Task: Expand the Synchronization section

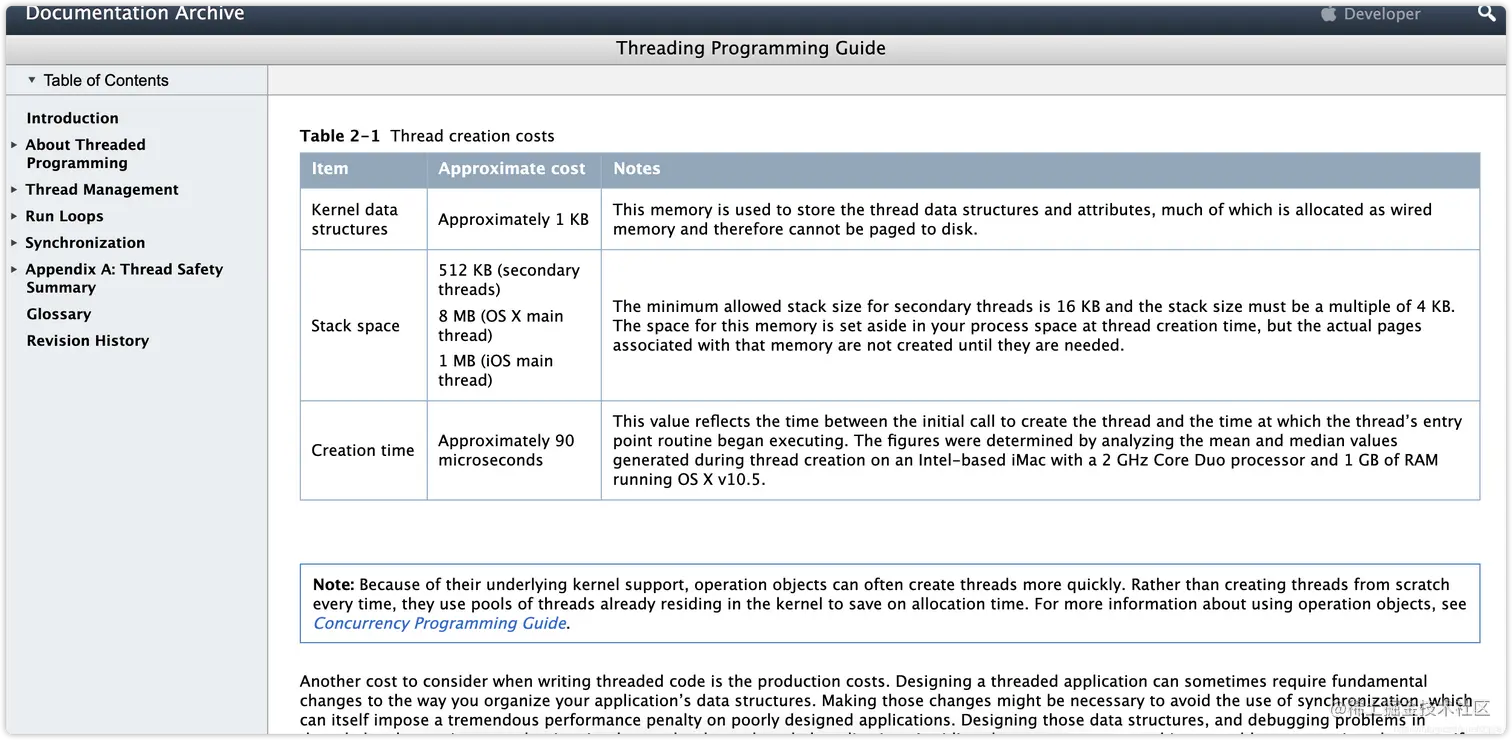Action: (13, 242)
